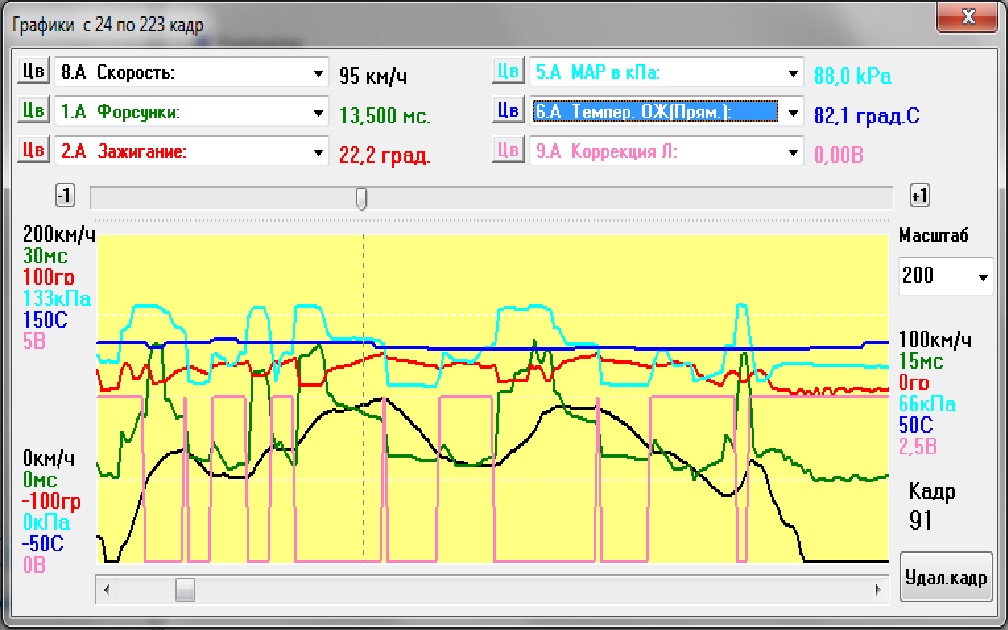The width and height of the screenshot is (1008, 630).
Task: Open the Масштаб scale dropdown
Action: tap(982, 277)
